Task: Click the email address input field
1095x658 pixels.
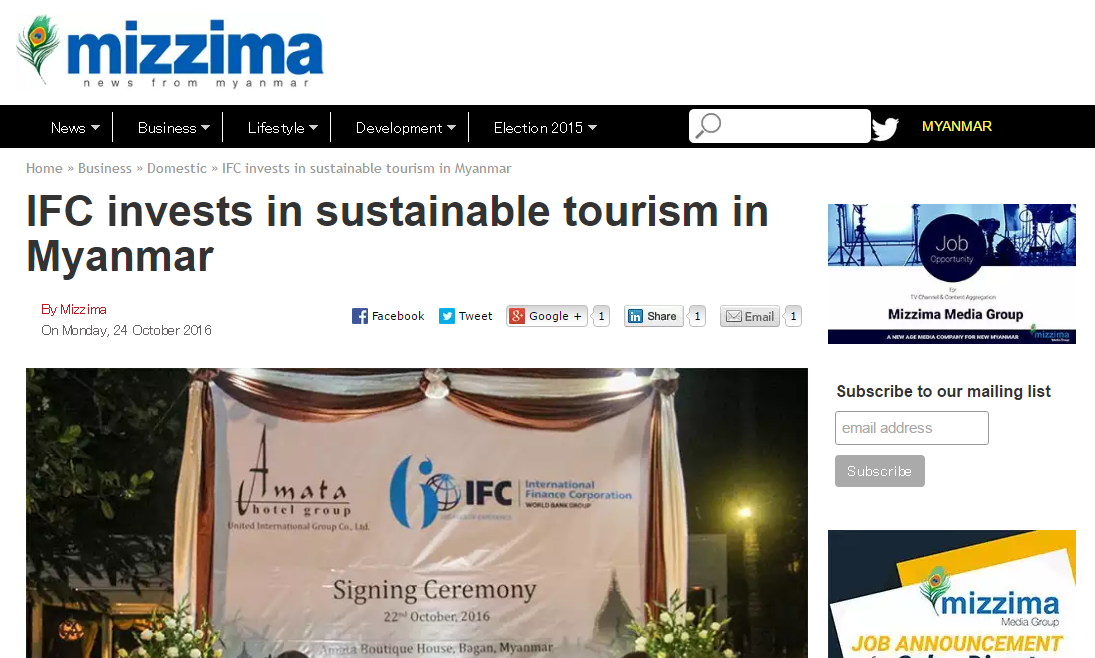Action: click(x=912, y=427)
